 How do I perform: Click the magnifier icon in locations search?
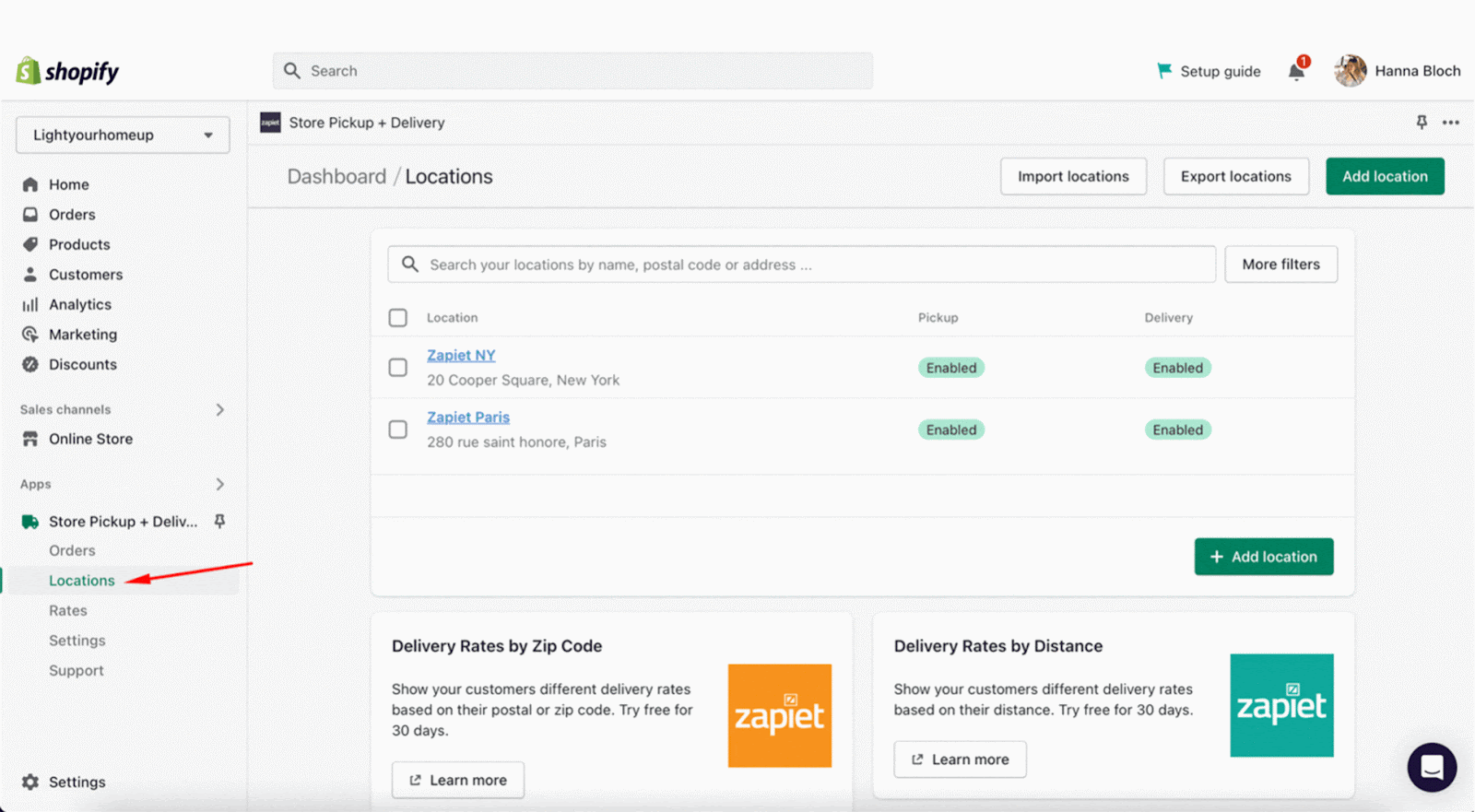[x=410, y=265]
